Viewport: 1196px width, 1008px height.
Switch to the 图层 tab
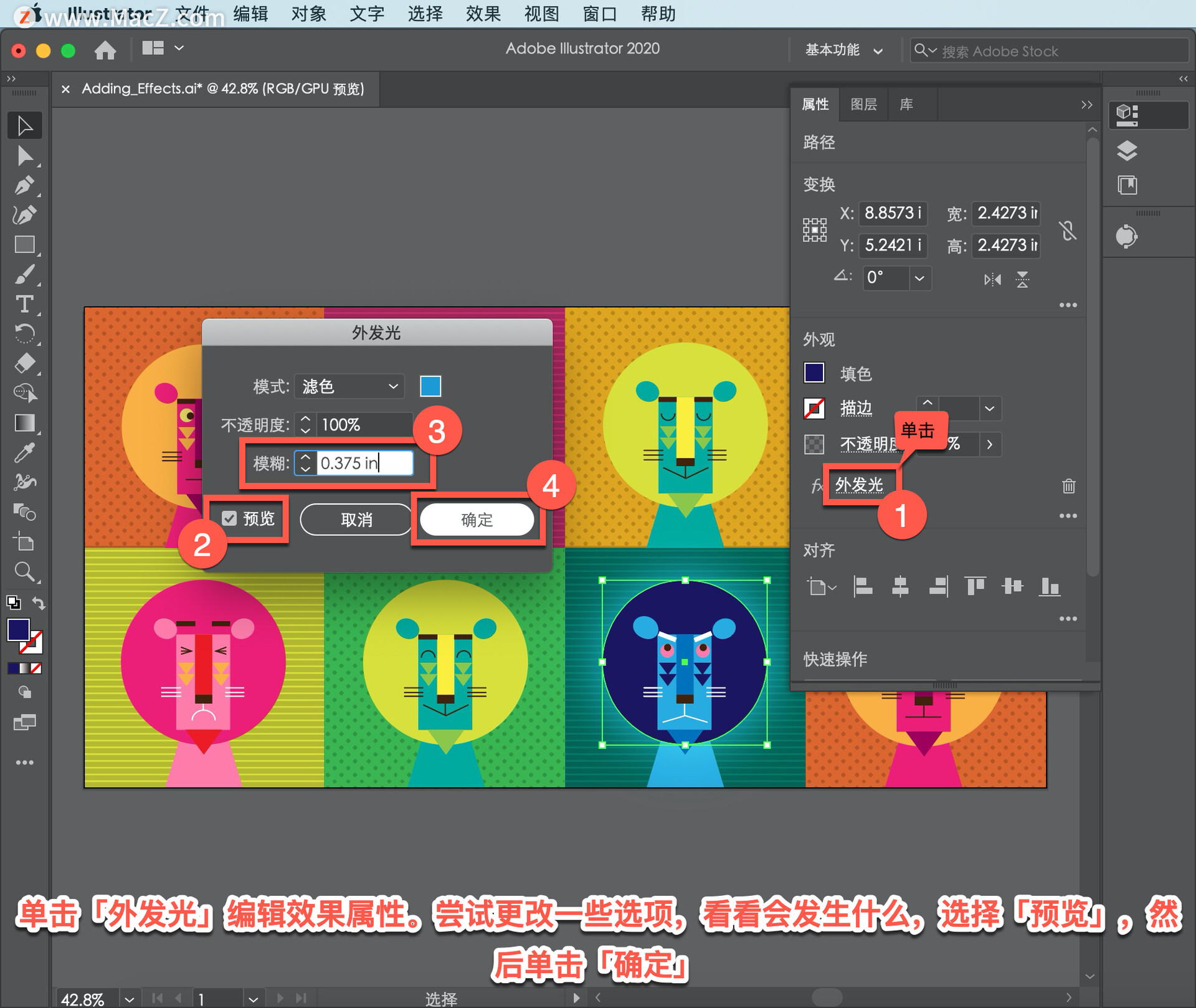pyautogui.click(x=863, y=105)
